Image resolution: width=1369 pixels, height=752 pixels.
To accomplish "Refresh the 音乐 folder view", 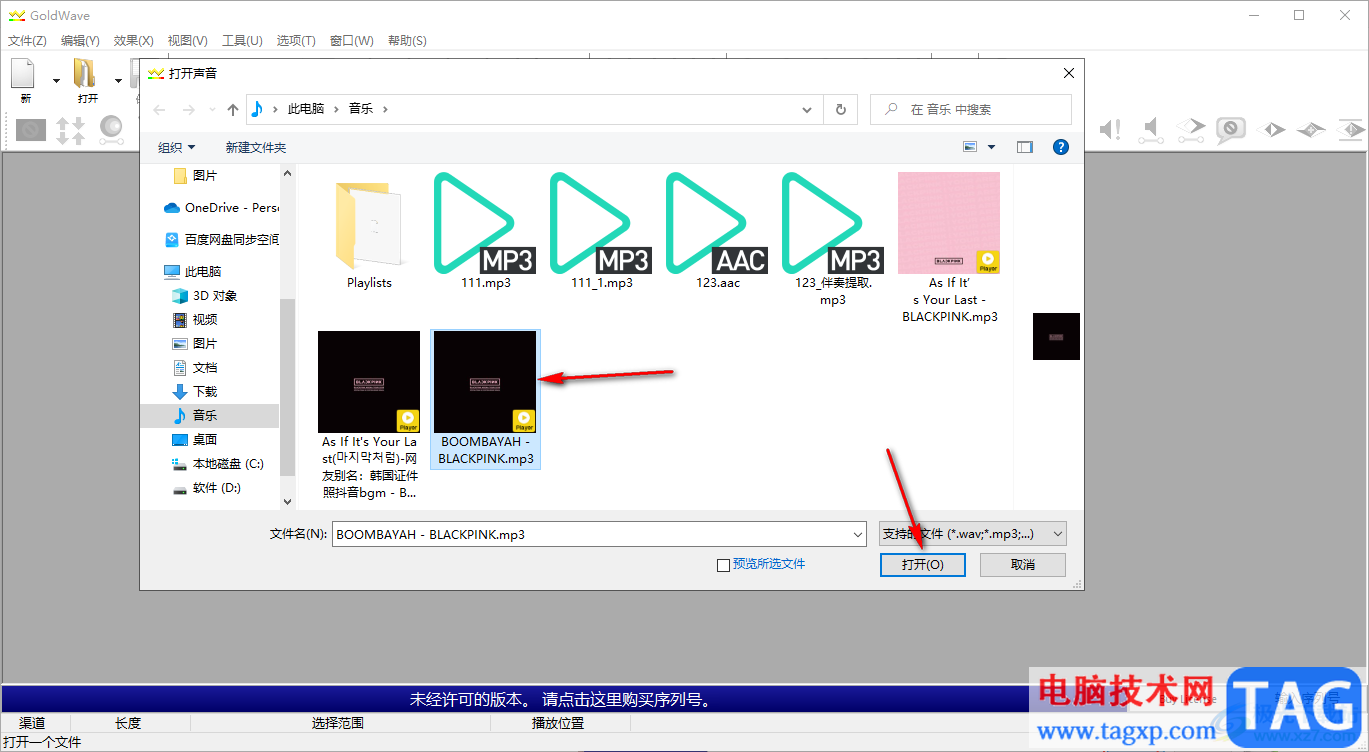I will pyautogui.click(x=840, y=109).
